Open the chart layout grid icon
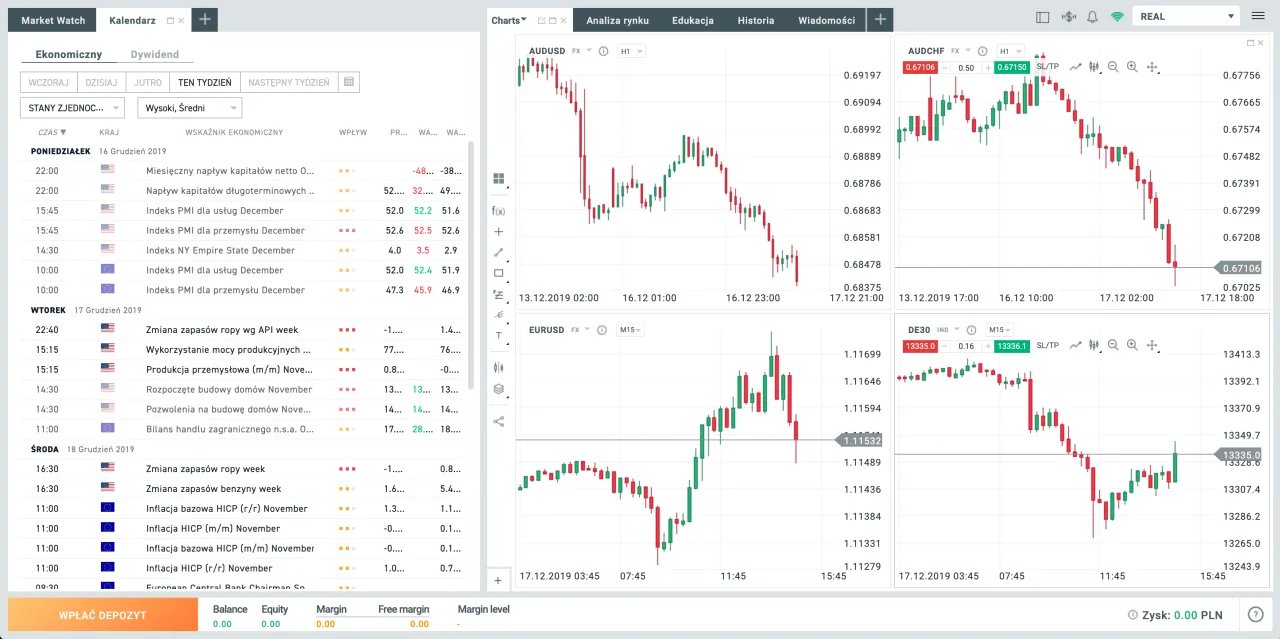Viewport: 1280px width, 639px height. (x=498, y=179)
